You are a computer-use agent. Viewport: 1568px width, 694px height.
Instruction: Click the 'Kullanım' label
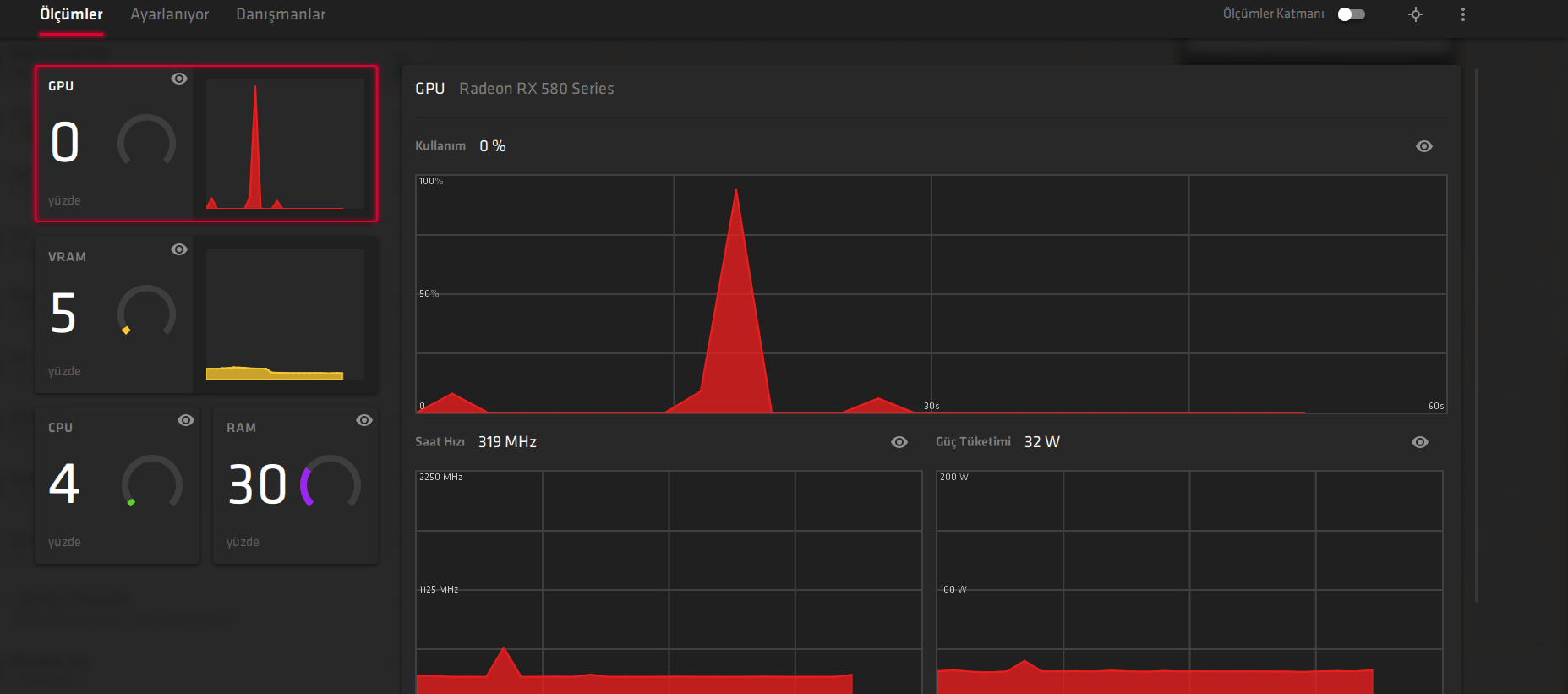(x=440, y=146)
